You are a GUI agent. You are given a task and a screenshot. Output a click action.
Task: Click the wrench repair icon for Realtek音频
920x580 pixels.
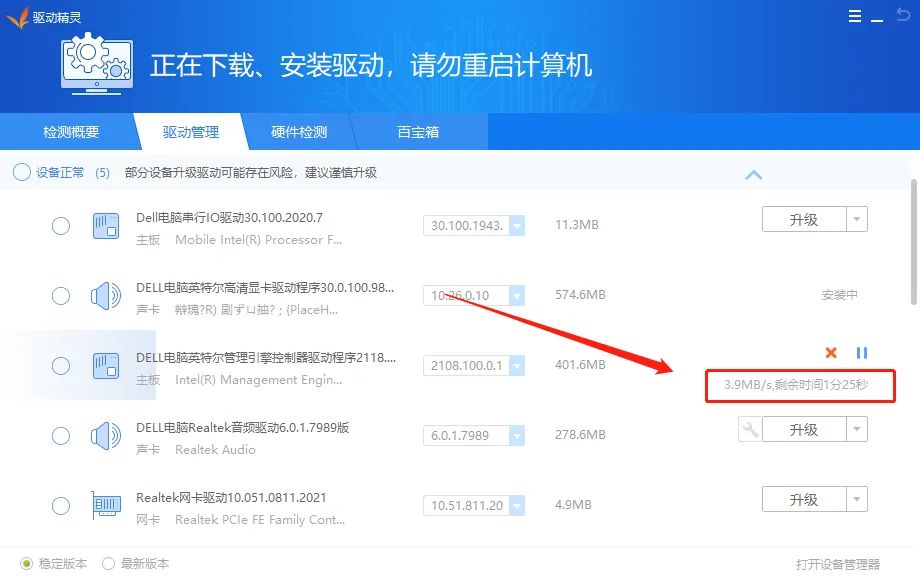[750, 429]
